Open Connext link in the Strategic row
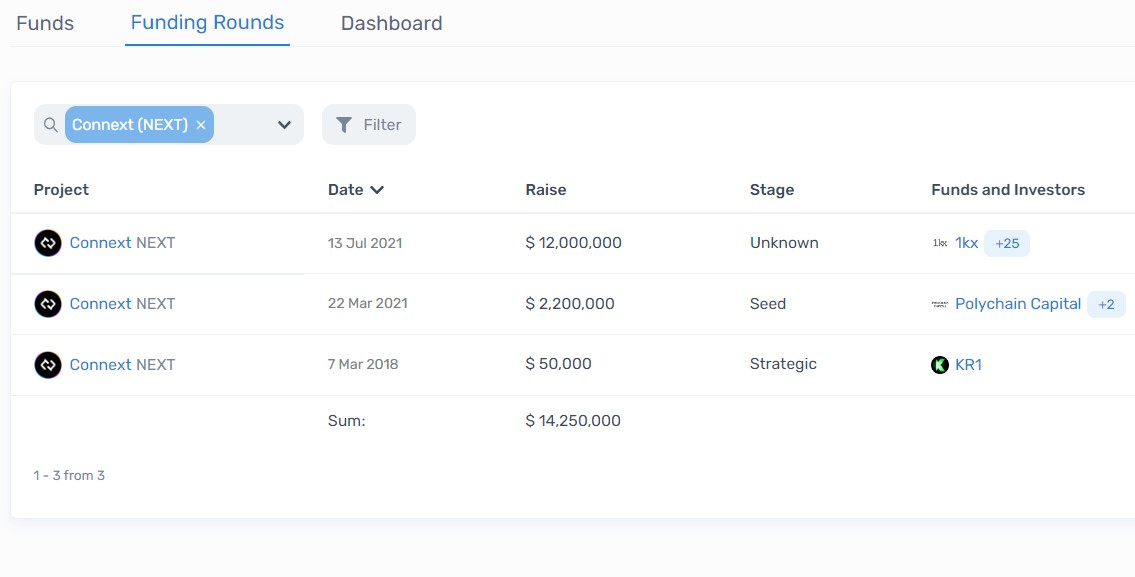 (x=101, y=364)
